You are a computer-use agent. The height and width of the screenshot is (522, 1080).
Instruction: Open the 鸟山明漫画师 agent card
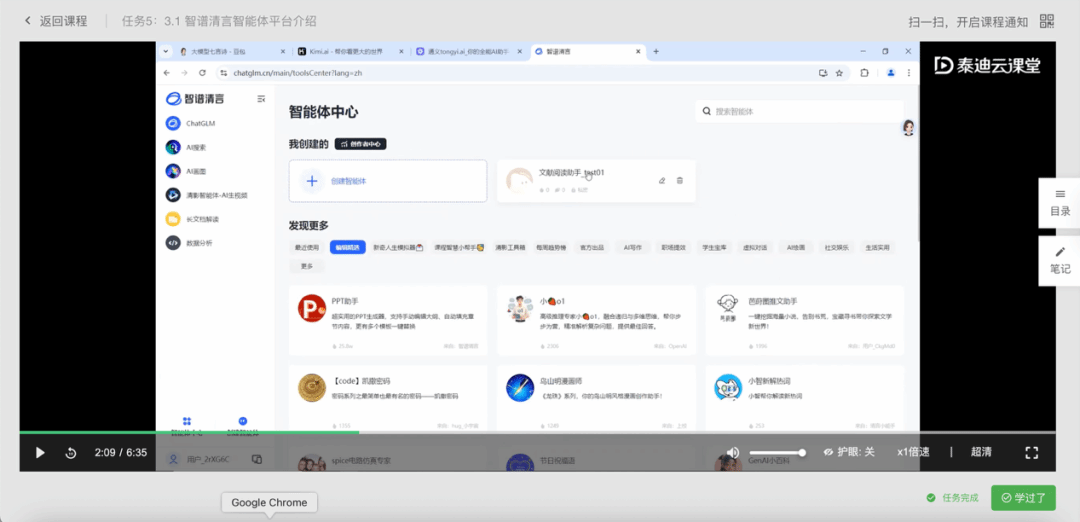pyautogui.click(x=596, y=400)
